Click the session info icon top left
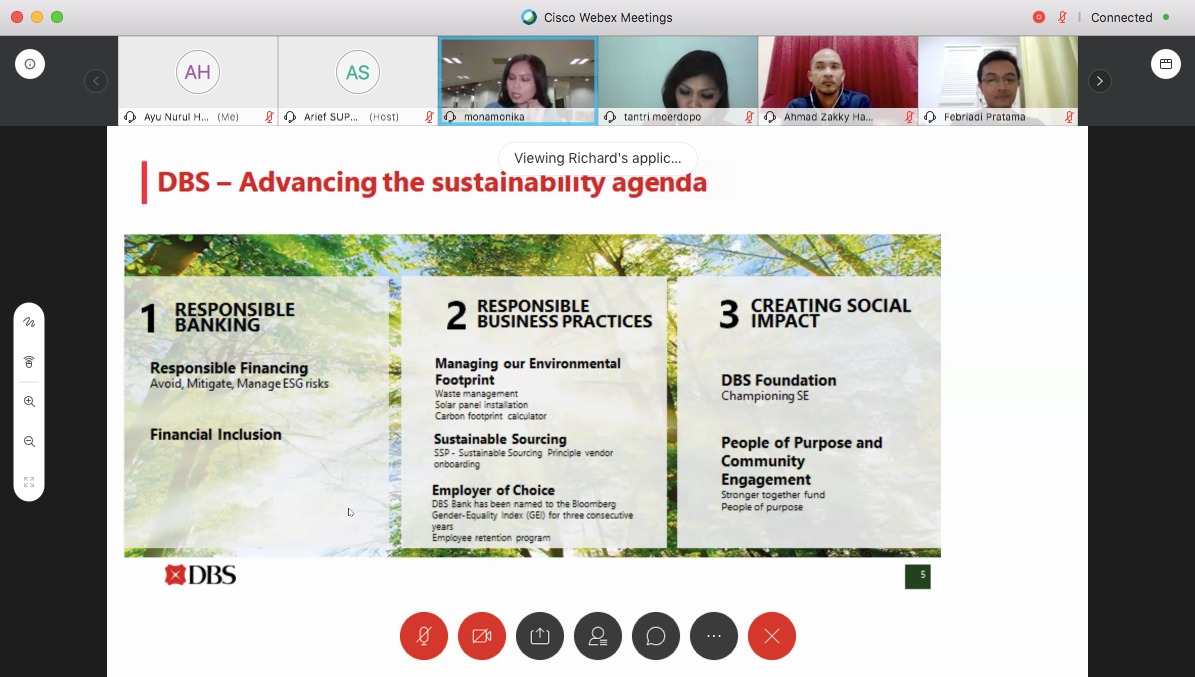This screenshot has width=1195, height=677. 30,63
